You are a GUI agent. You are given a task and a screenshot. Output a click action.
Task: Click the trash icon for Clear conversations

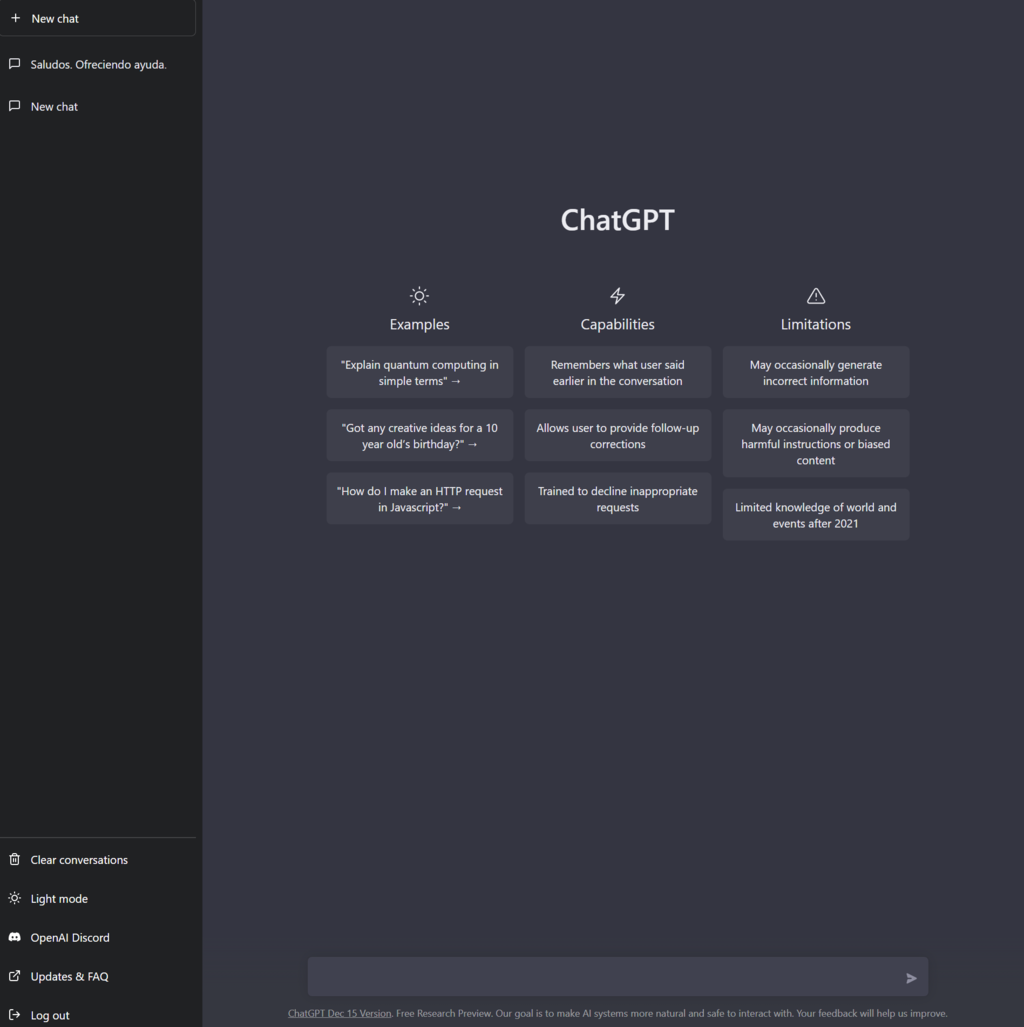pyautogui.click(x=15, y=859)
